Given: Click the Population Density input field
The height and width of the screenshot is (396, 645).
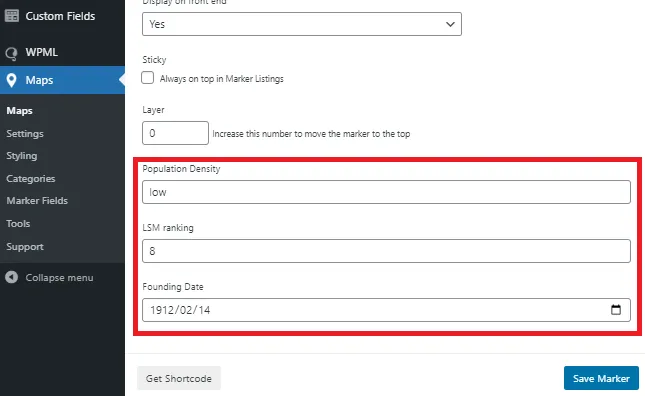Looking at the screenshot, I should pyautogui.click(x=386, y=192).
